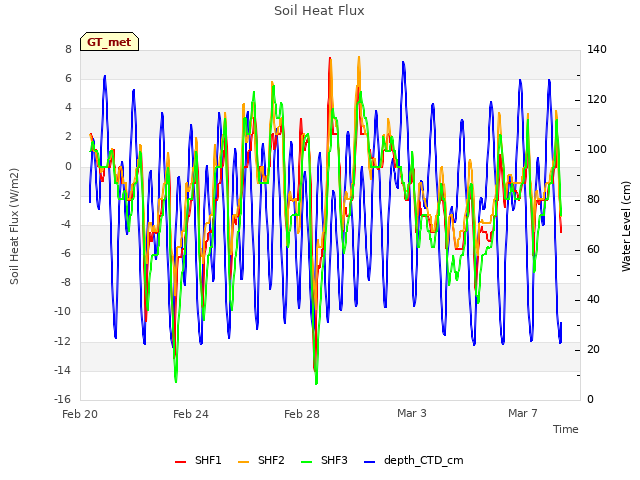Click the Feb 24 x-axis label

click(191, 414)
